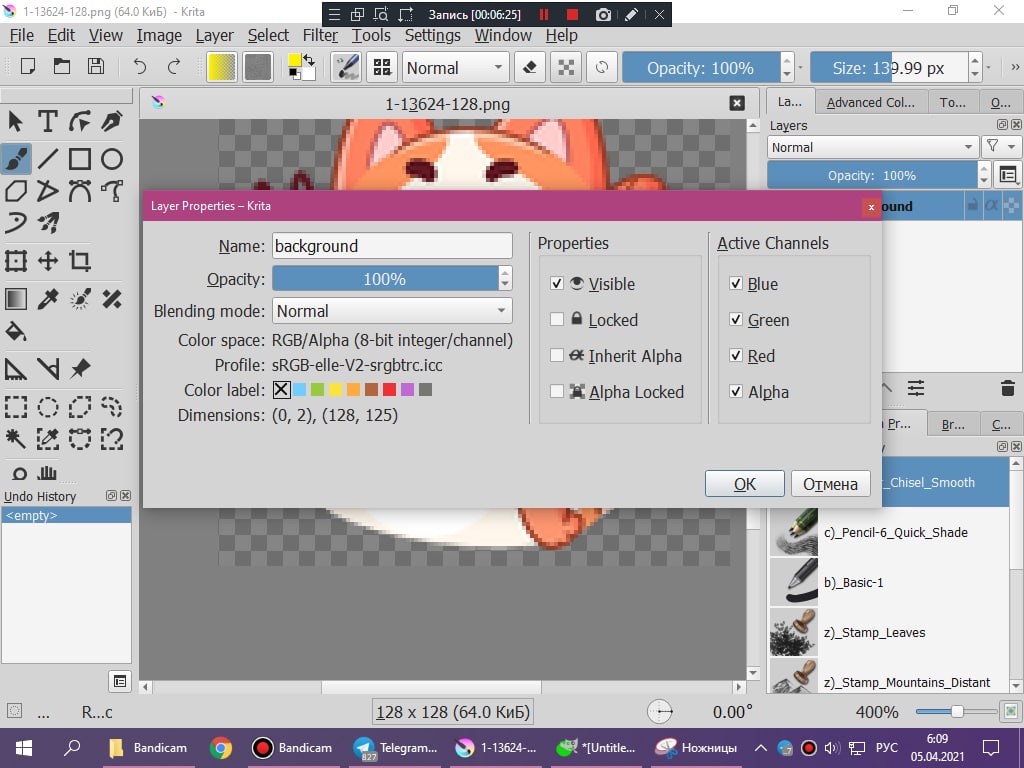Choose the red color label

(389, 390)
